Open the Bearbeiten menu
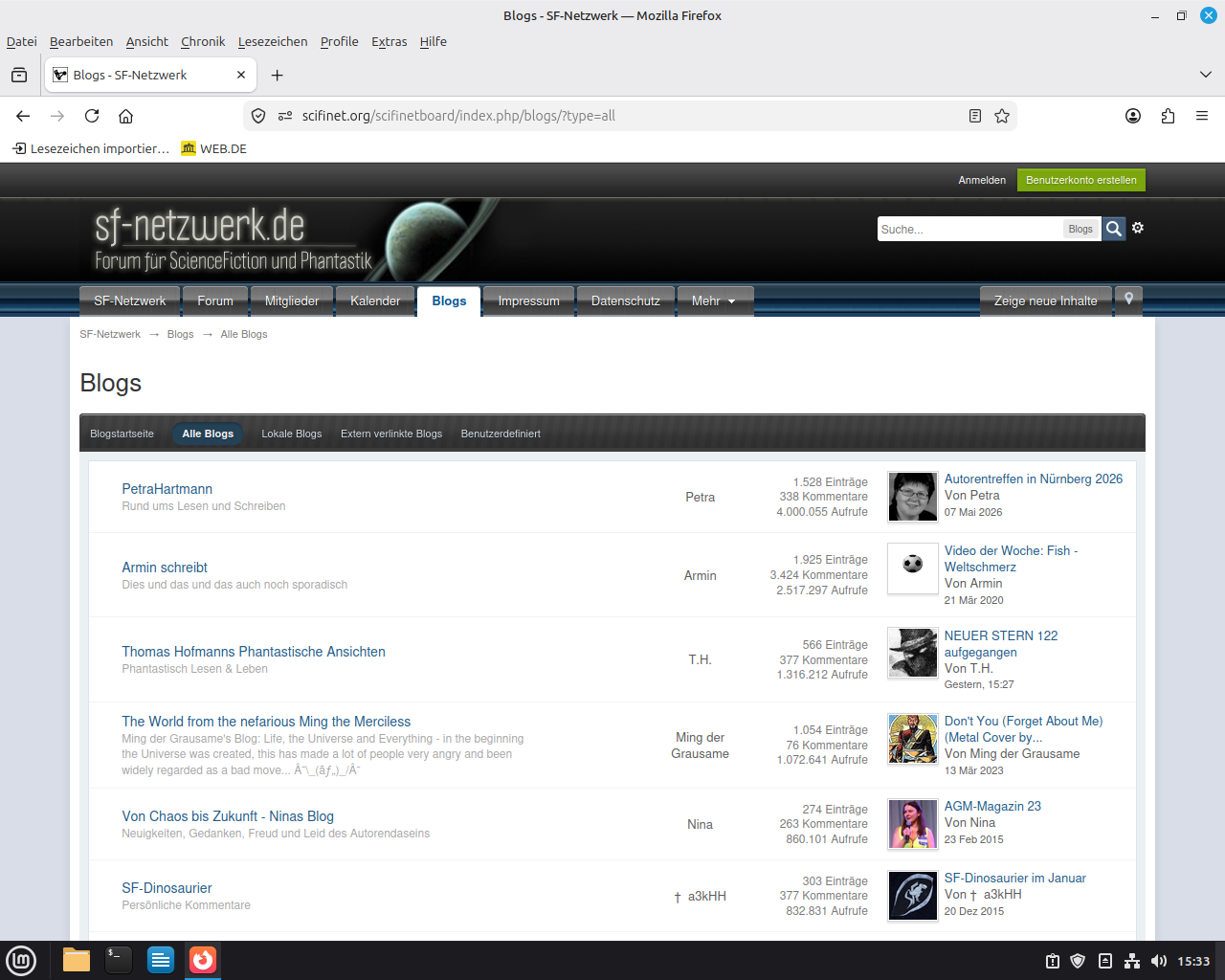Viewport: 1225px width, 980px height. [x=81, y=41]
